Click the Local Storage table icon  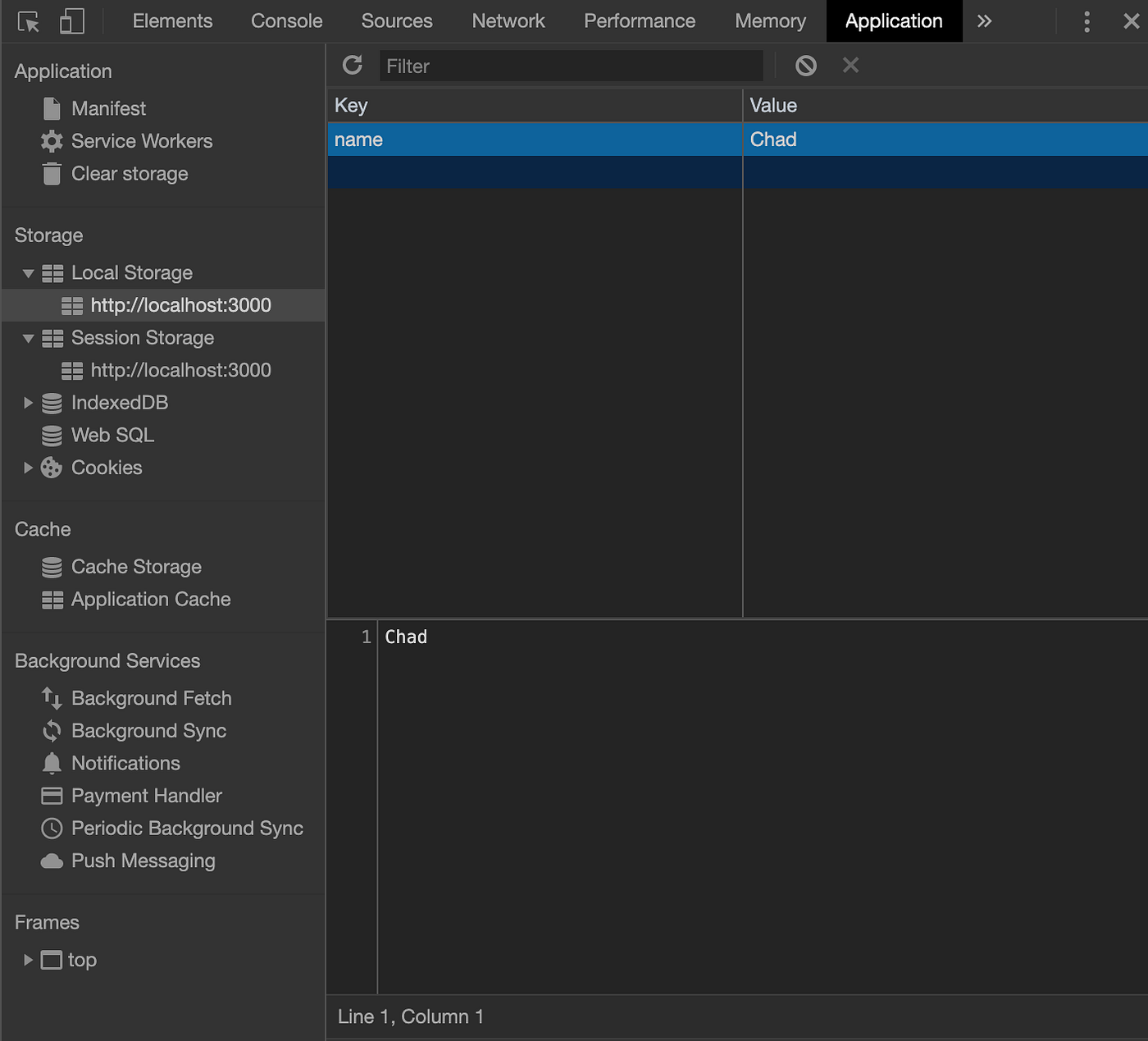click(52, 273)
